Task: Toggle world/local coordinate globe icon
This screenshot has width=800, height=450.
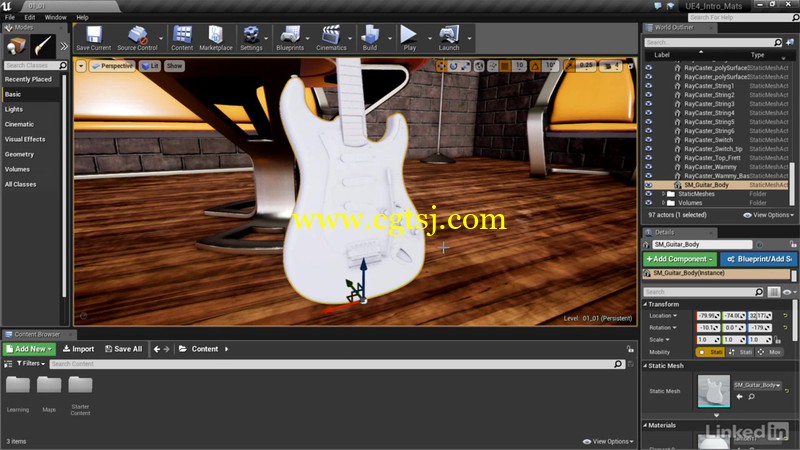Action: click(x=479, y=66)
